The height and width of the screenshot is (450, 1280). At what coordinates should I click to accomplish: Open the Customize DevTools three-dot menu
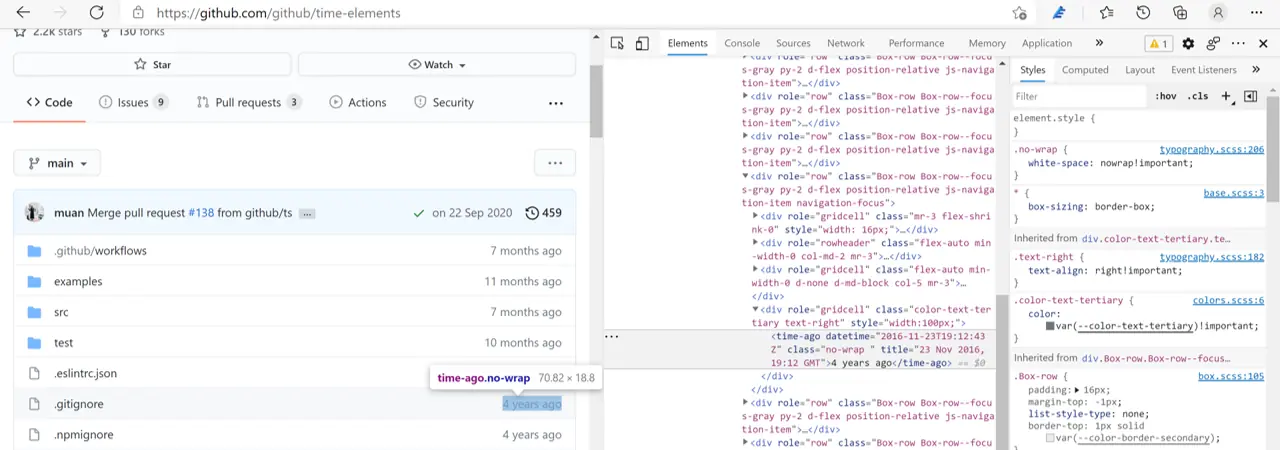click(x=1238, y=43)
